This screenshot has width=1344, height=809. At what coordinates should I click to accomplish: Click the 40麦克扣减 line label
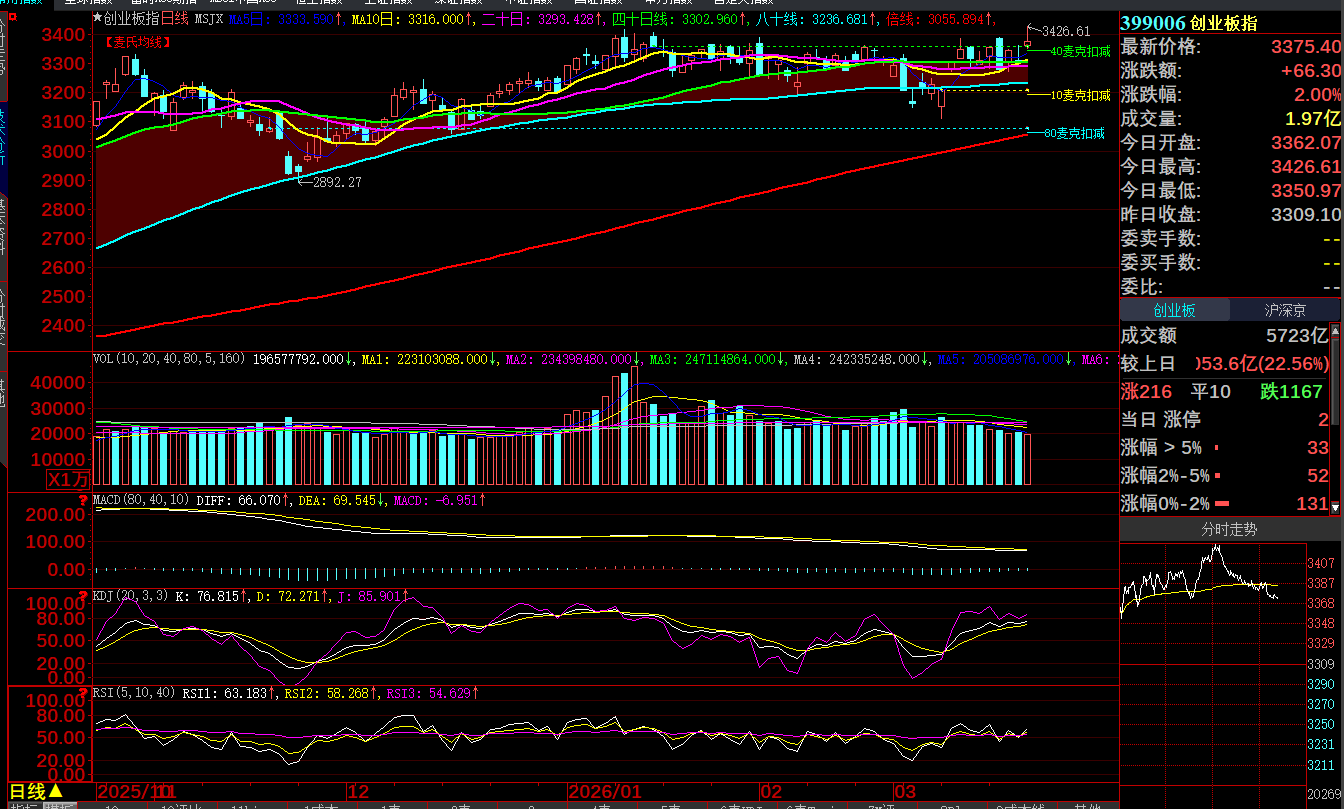coord(1080,51)
